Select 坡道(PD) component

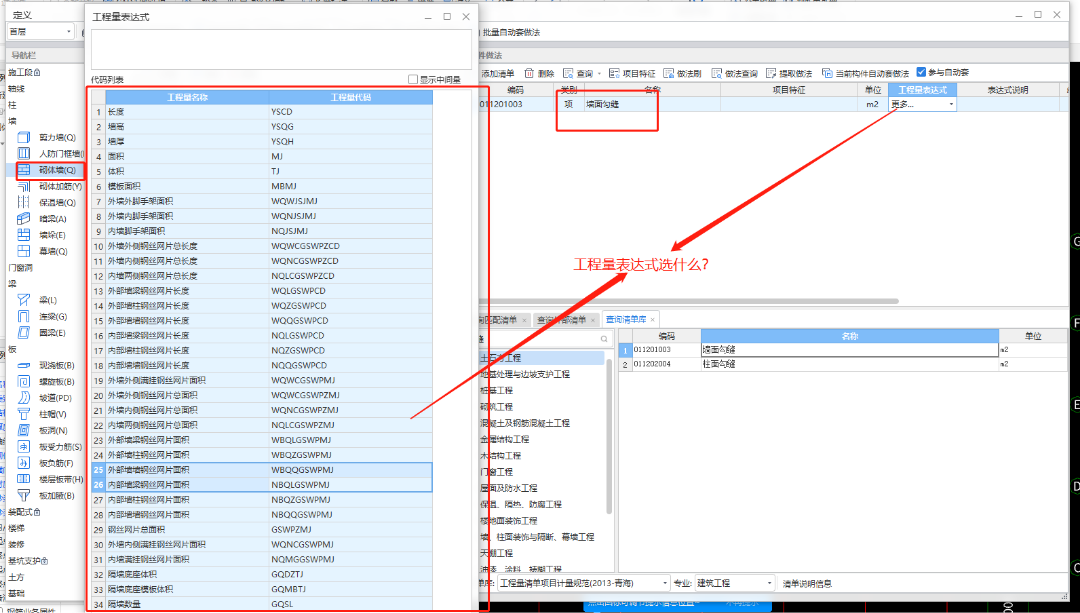[55, 398]
